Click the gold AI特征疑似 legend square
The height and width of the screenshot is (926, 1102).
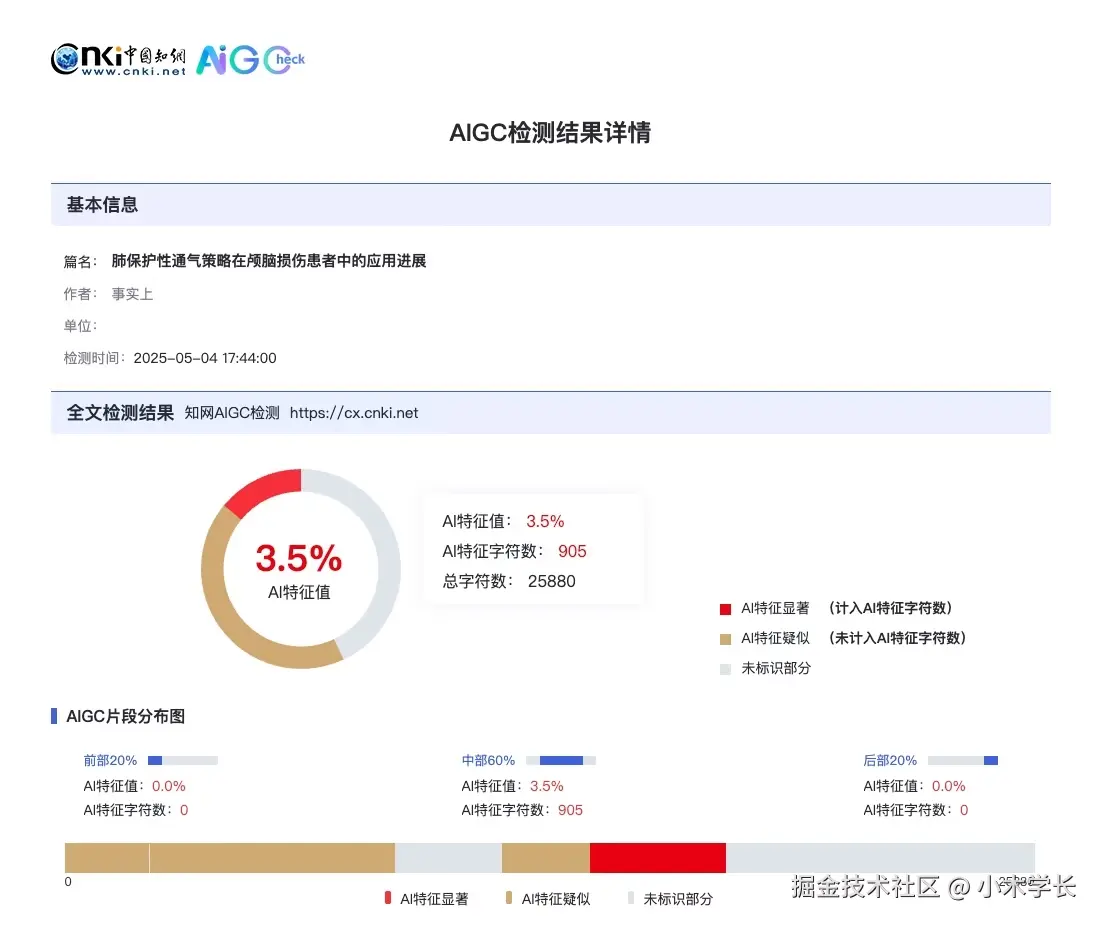724,638
